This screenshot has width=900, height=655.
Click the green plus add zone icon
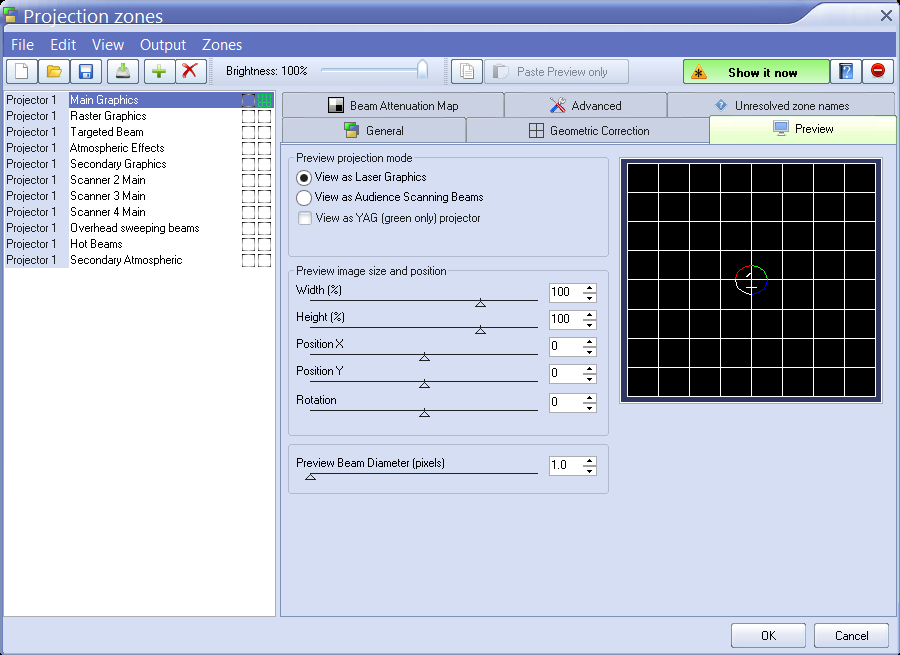158,72
